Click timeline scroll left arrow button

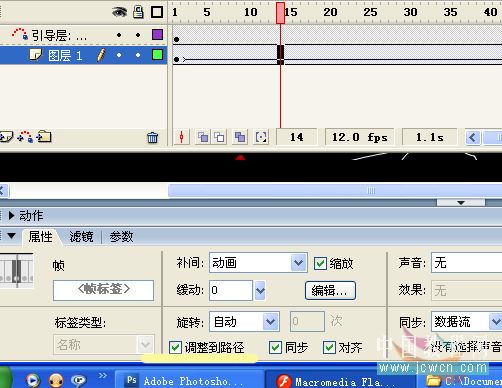tap(473, 137)
